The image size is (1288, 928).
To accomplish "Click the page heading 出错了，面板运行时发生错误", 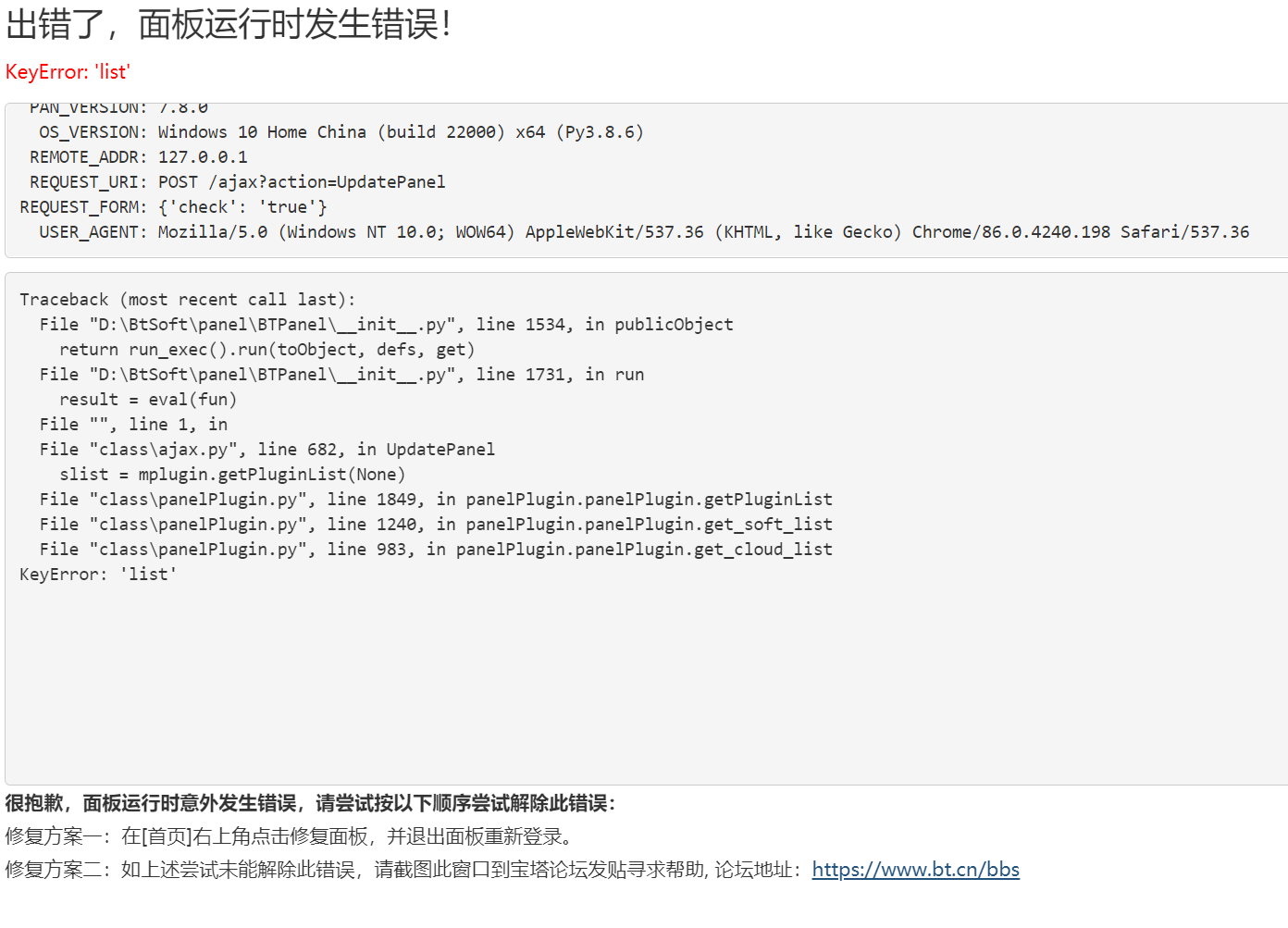I will pos(228,24).
